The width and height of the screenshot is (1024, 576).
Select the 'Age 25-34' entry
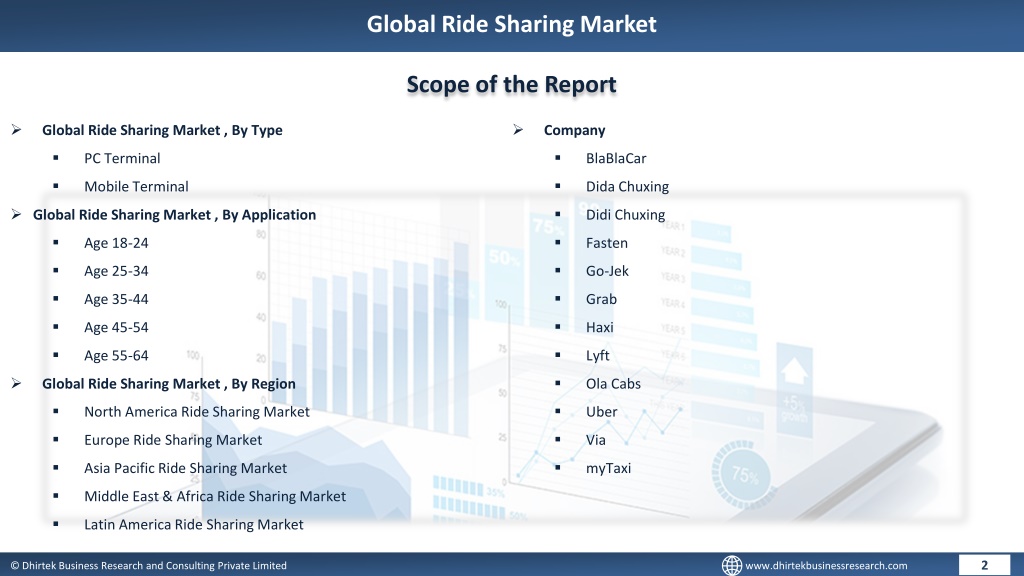(116, 271)
